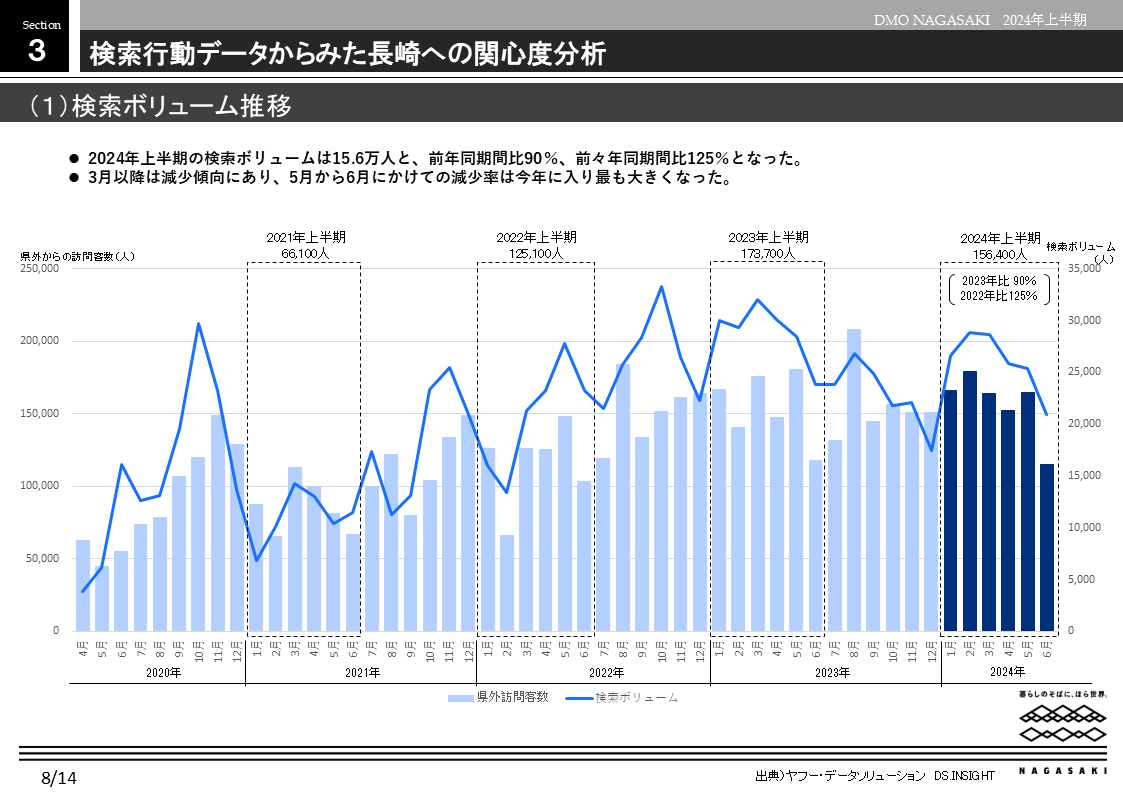Click the 25,000 right axis value

[1084, 372]
